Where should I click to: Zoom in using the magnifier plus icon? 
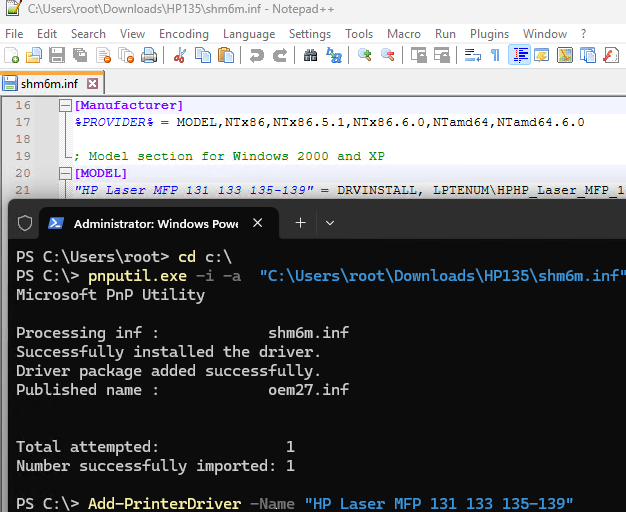coord(366,56)
